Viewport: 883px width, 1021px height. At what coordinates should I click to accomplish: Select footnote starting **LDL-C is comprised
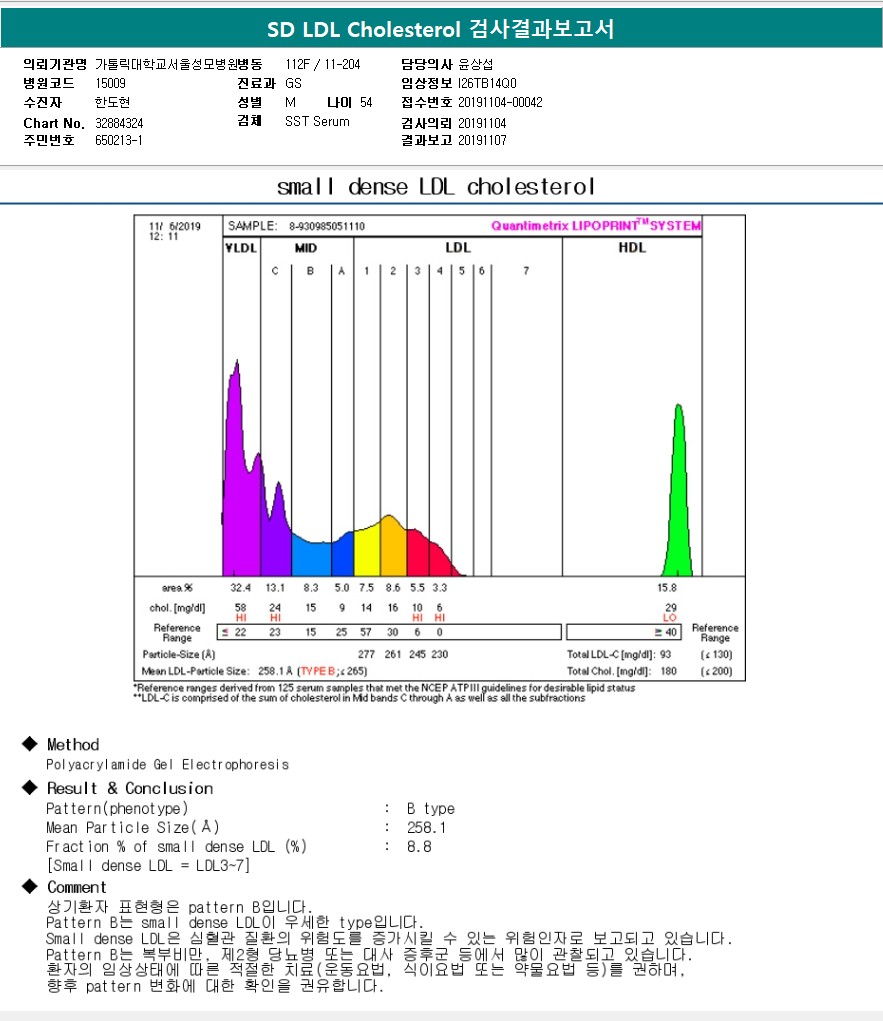[x=359, y=698]
